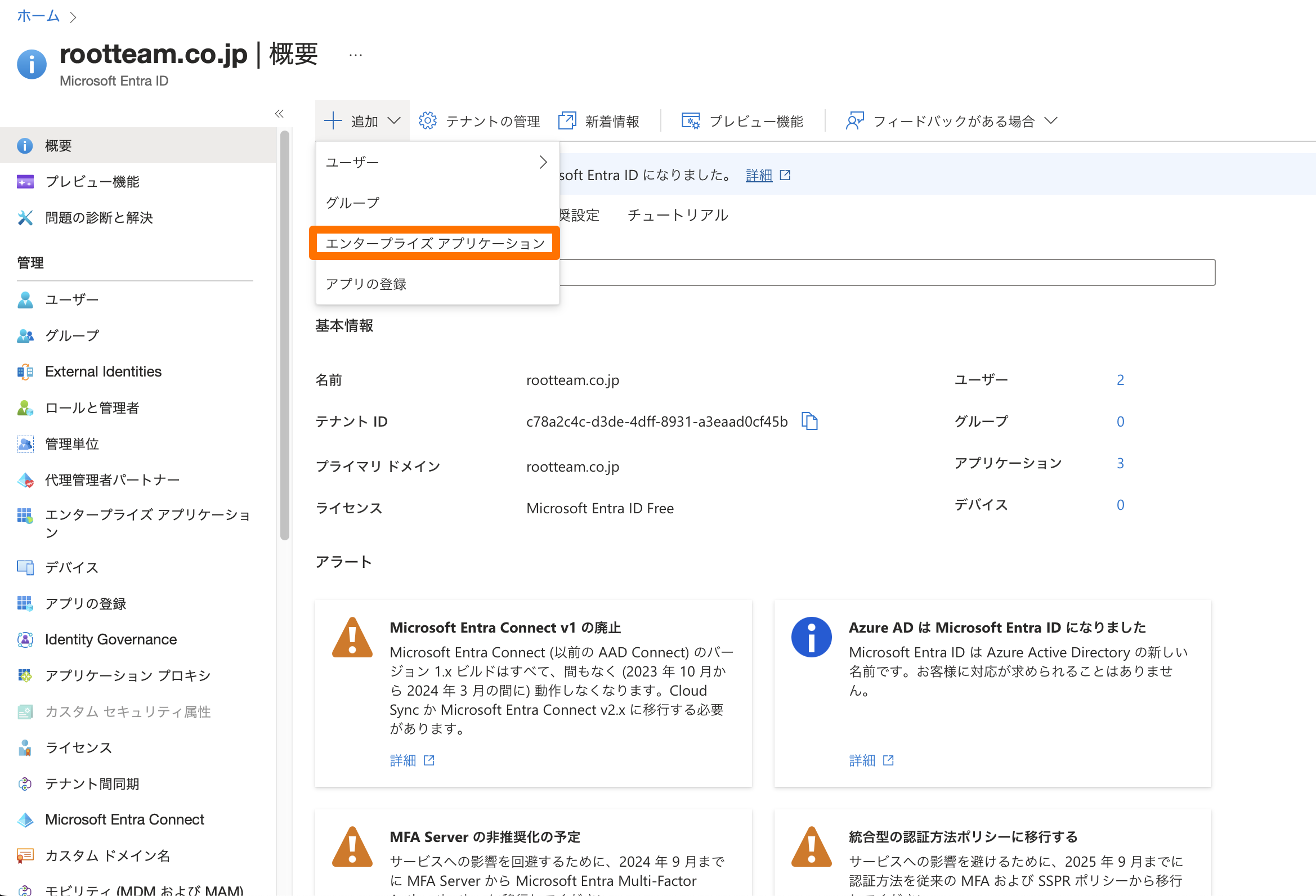
Task: Open the 新着情報 toolbar icon
Action: [x=567, y=120]
